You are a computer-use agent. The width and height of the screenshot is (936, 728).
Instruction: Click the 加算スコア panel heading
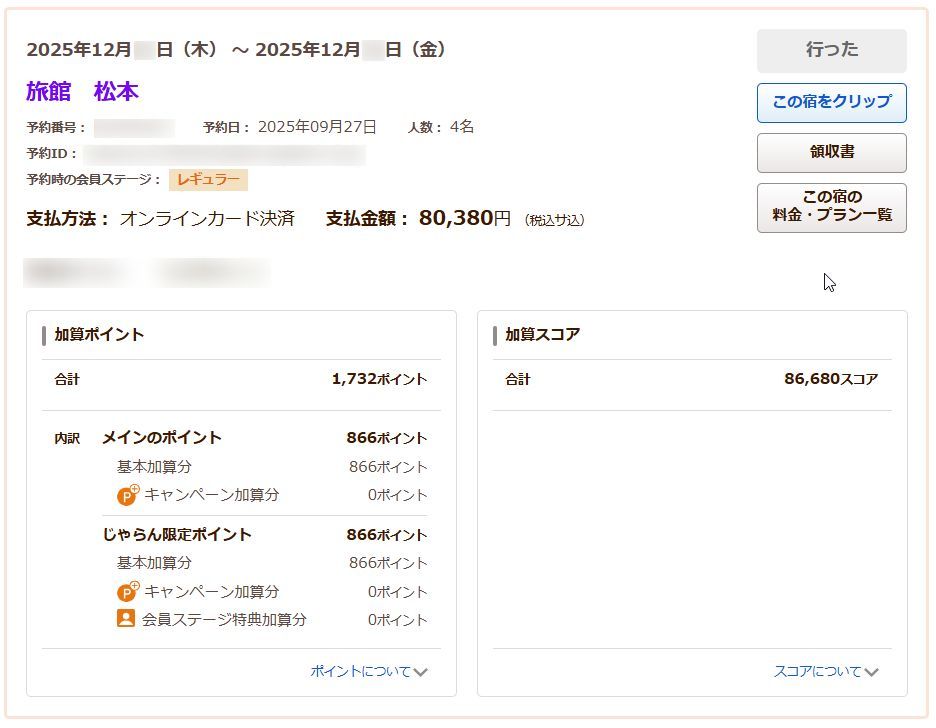(542, 335)
